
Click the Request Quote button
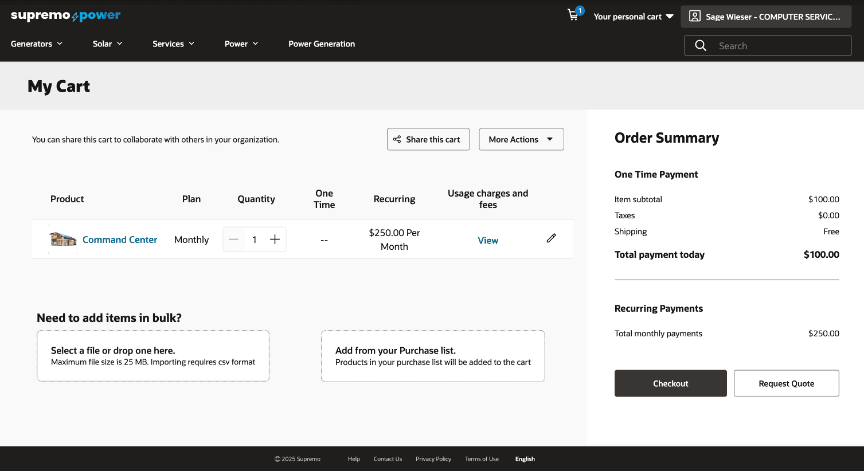[x=786, y=383]
